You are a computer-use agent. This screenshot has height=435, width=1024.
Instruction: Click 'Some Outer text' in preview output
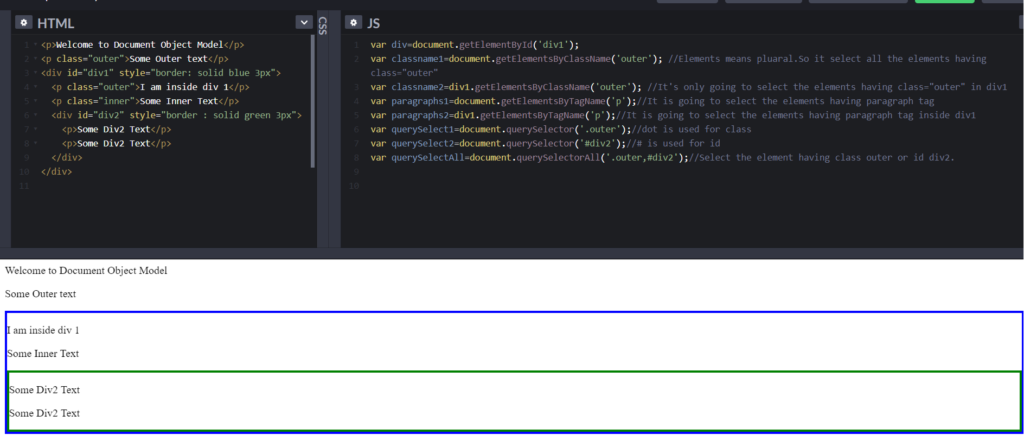click(x=40, y=294)
